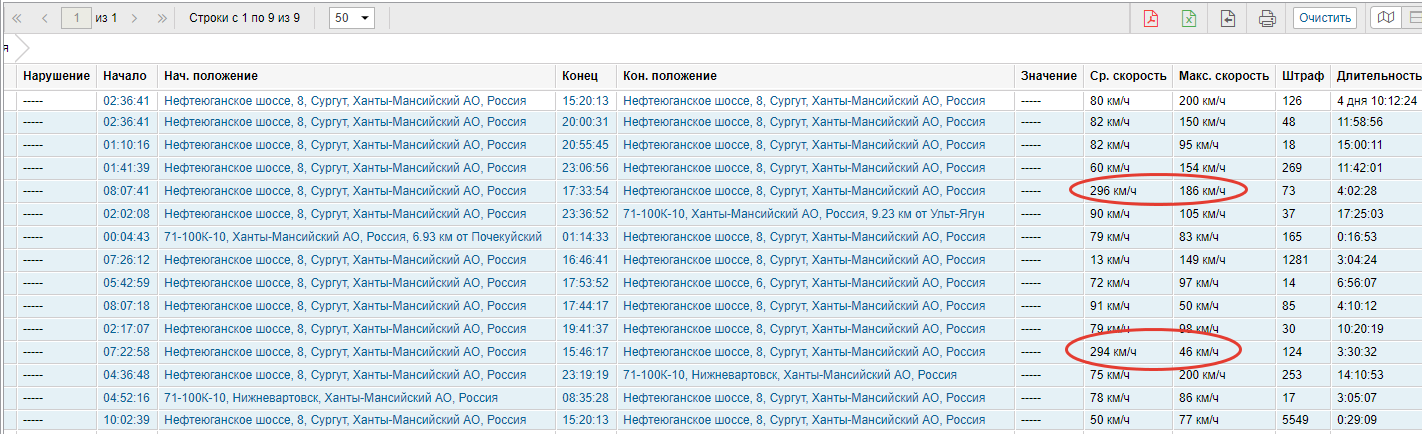Open the start location link near Почекуйский
Viewport: 1422px width, 434px height.
[352, 237]
